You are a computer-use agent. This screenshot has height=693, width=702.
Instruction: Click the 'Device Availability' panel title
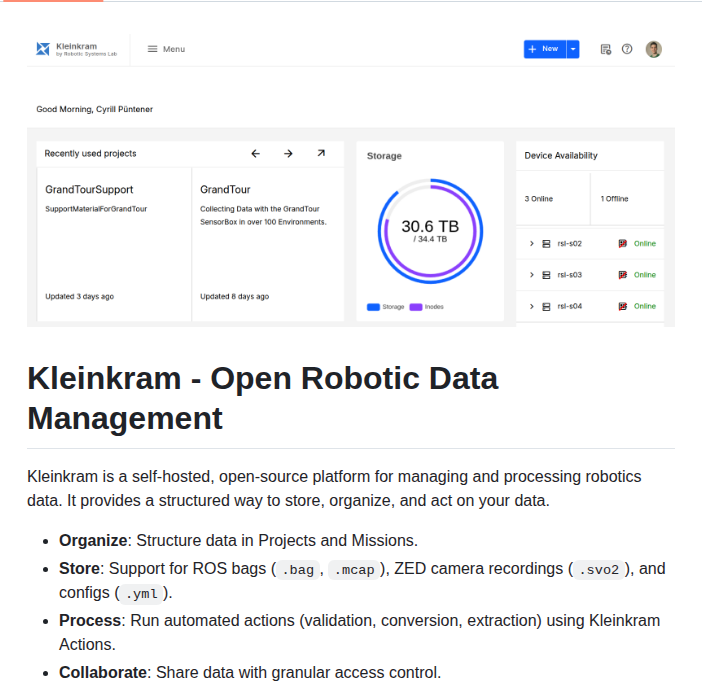(561, 155)
